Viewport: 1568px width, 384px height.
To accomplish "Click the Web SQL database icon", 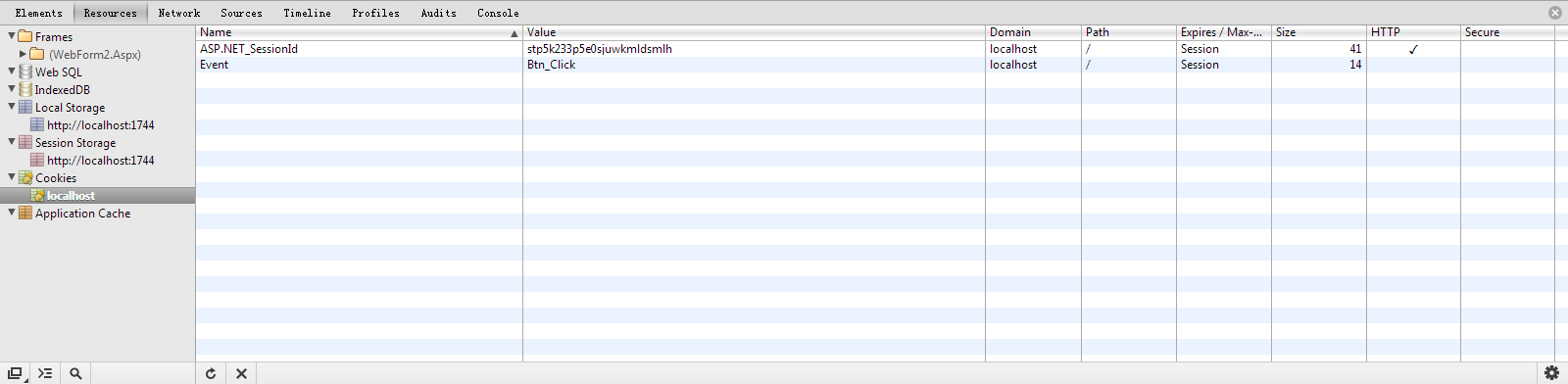I will 25,72.
